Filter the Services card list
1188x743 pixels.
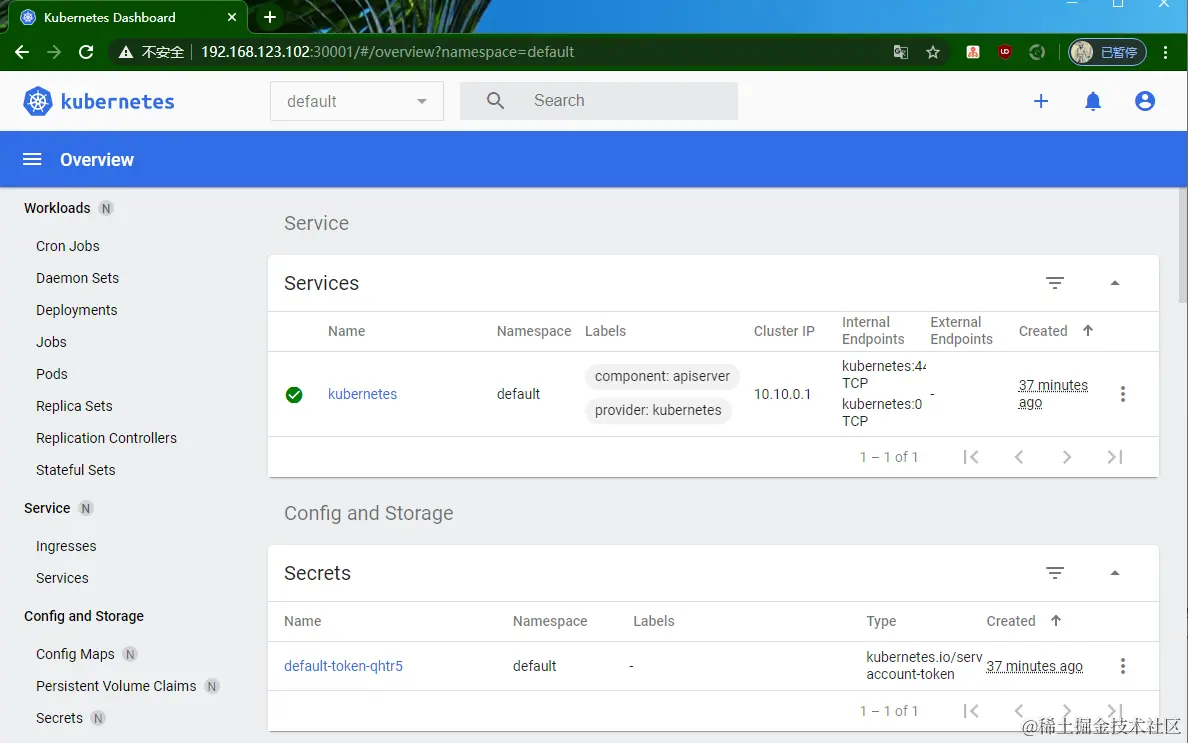[1055, 283]
